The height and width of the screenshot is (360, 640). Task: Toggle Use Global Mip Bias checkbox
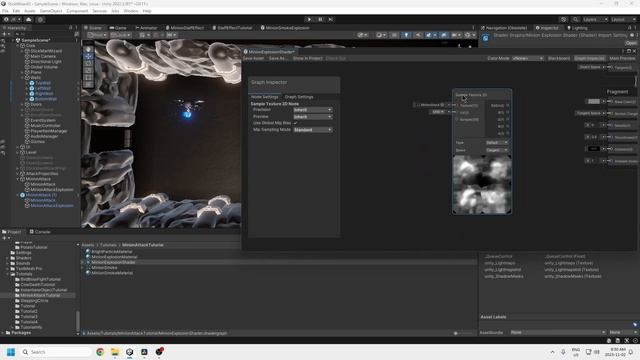(295, 123)
